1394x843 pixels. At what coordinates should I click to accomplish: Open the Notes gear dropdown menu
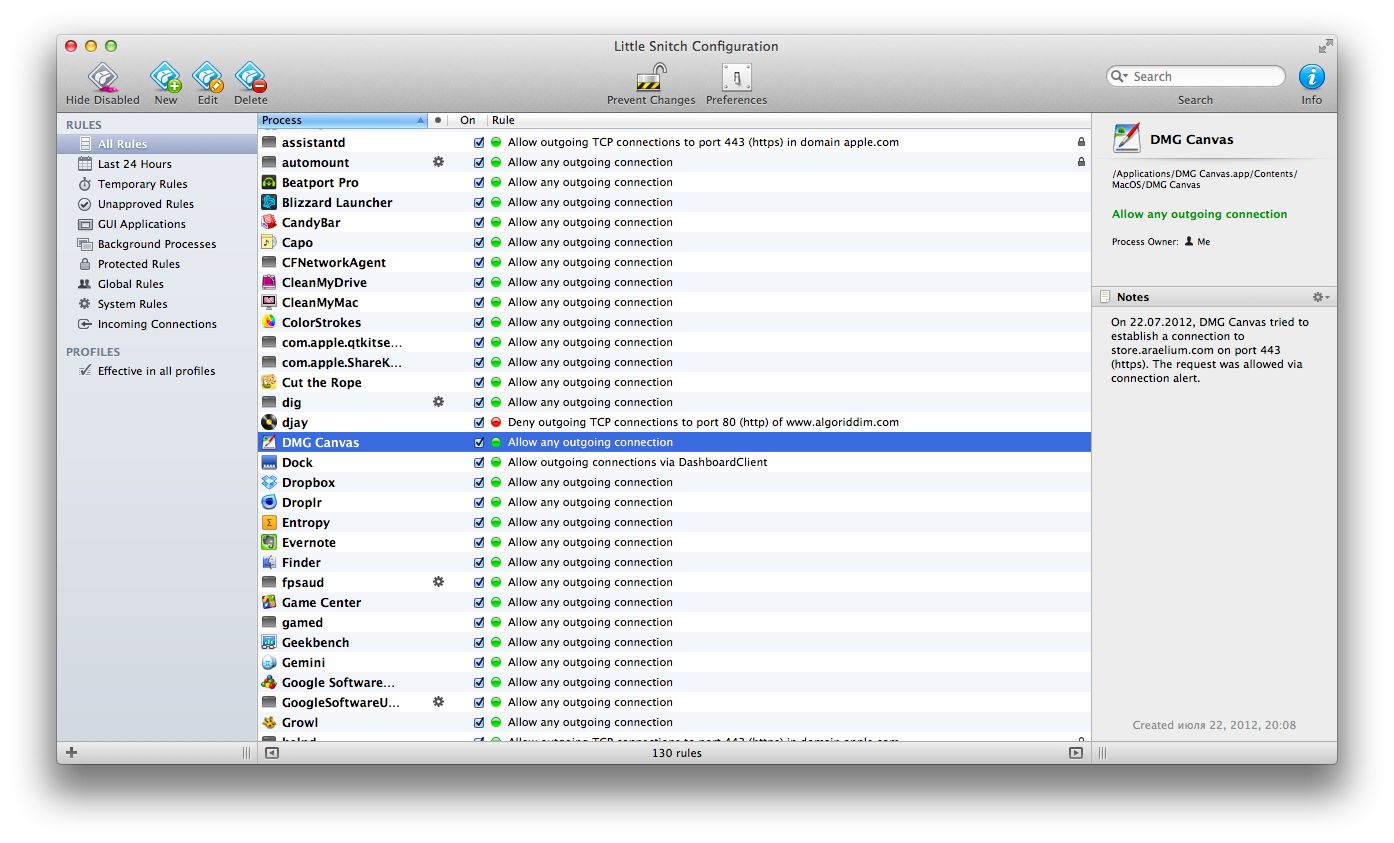(1320, 297)
